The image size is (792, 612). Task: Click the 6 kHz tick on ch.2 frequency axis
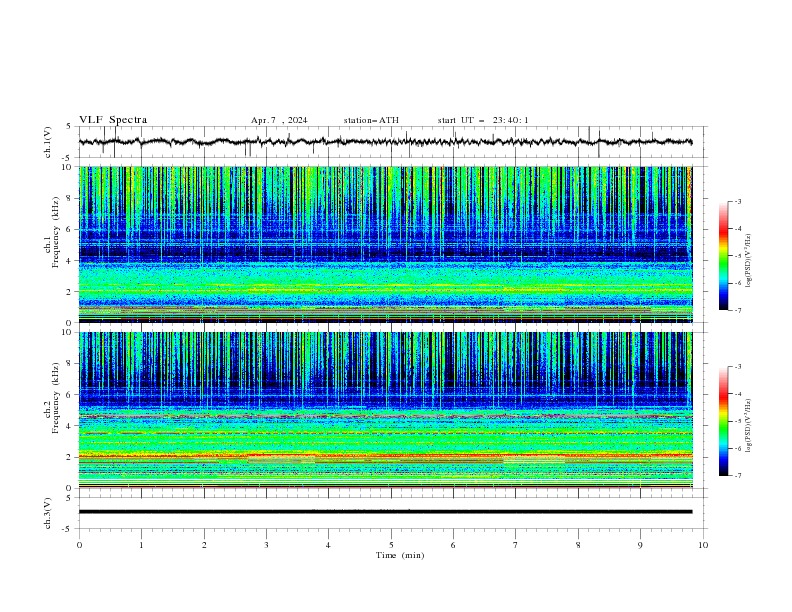coord(70,395)
